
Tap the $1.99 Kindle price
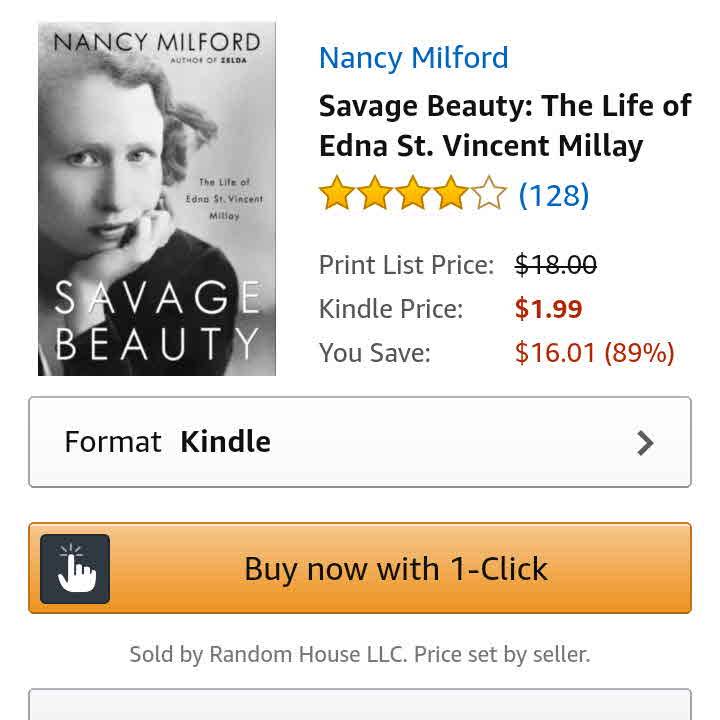pyautogui.click(x=548, y=309)
